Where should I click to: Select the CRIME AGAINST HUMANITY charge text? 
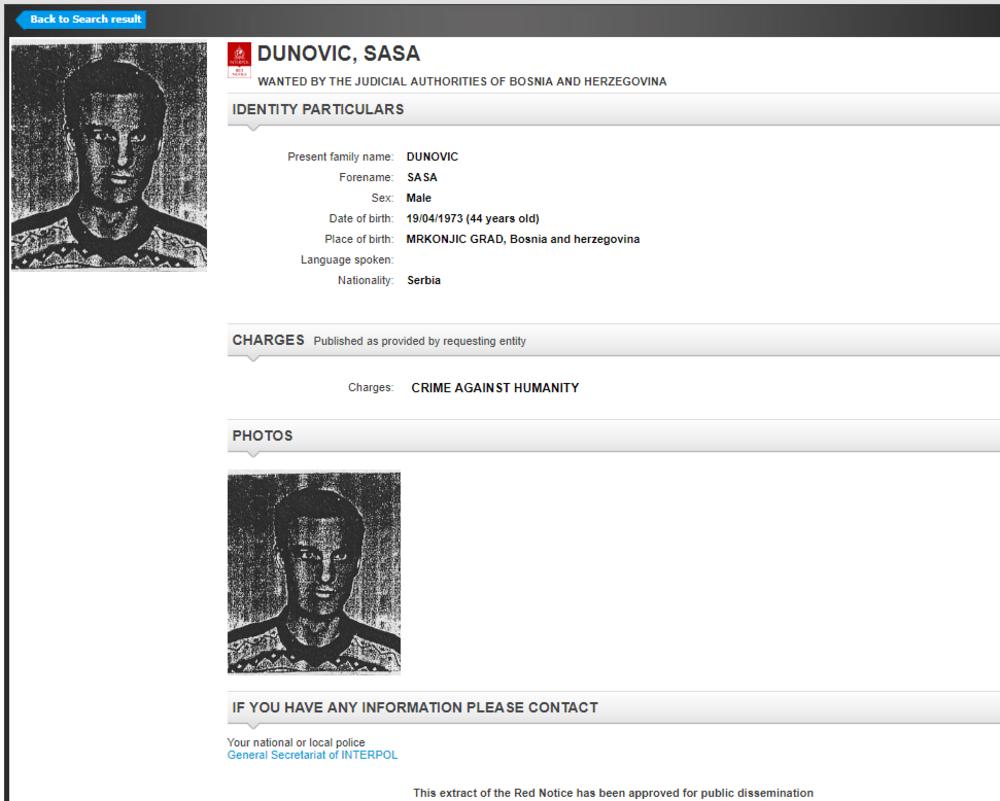pos(495,388)
